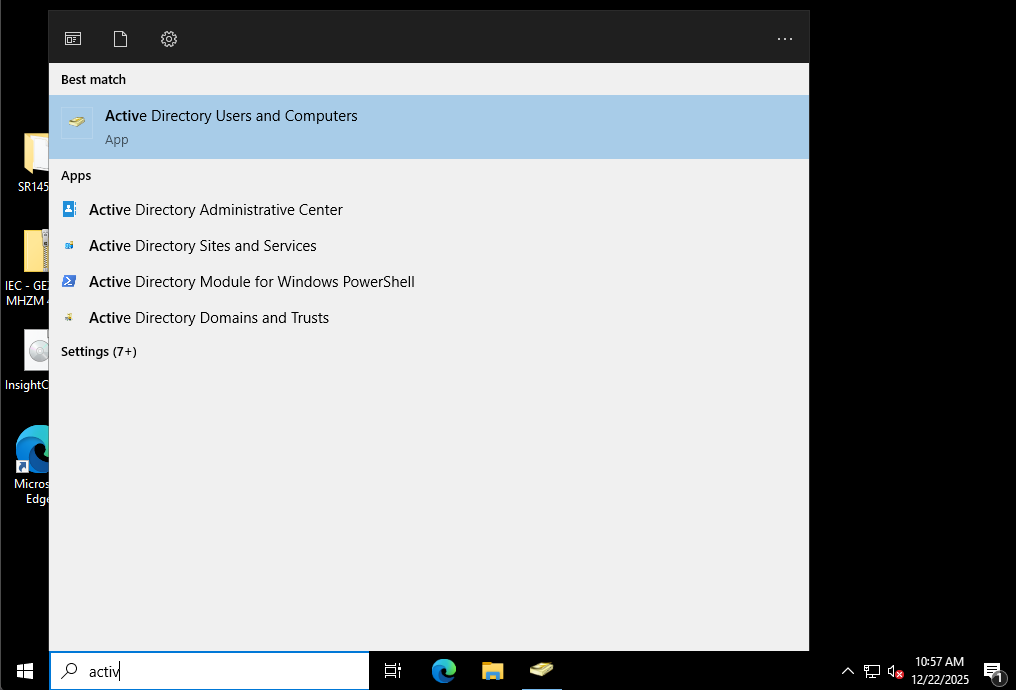Image resolution: width=1016 pixels, height=690 pixels.
Task: Show hidden system tray icons
Action: 848,671
